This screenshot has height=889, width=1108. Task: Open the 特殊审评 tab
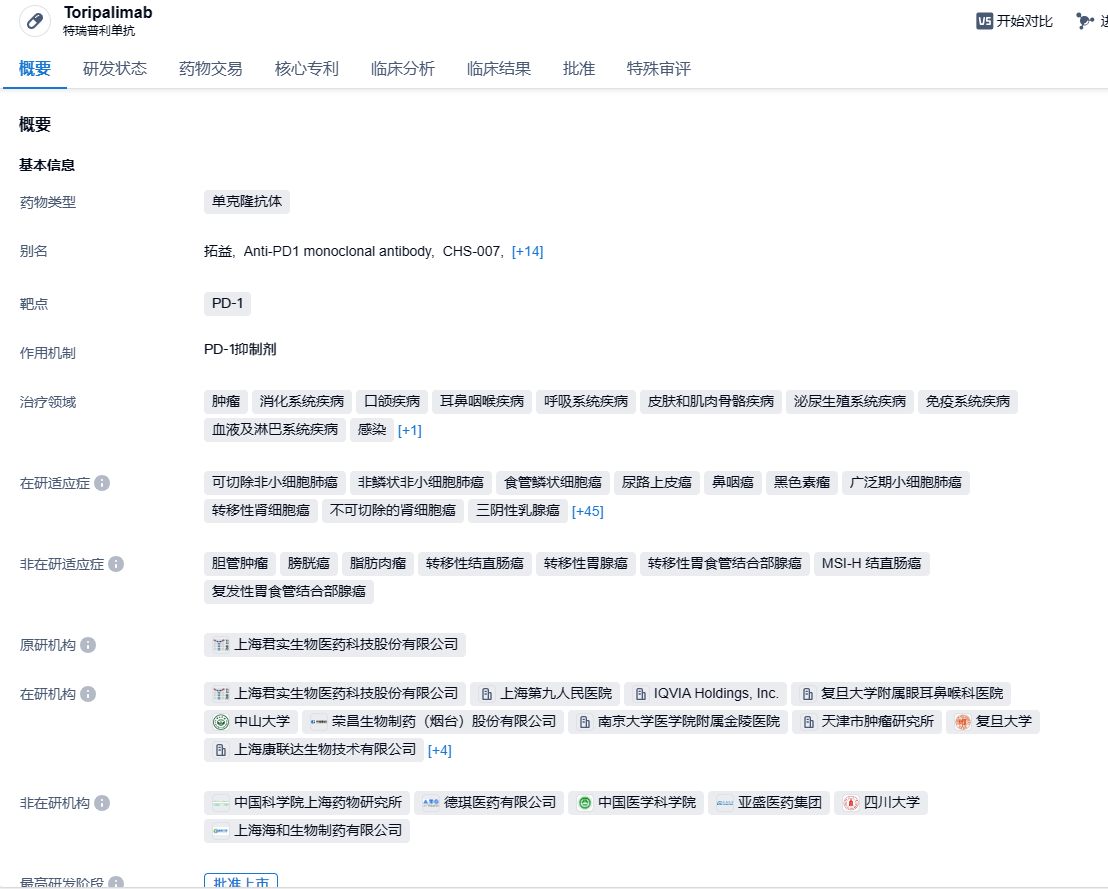tap(659, 69)
